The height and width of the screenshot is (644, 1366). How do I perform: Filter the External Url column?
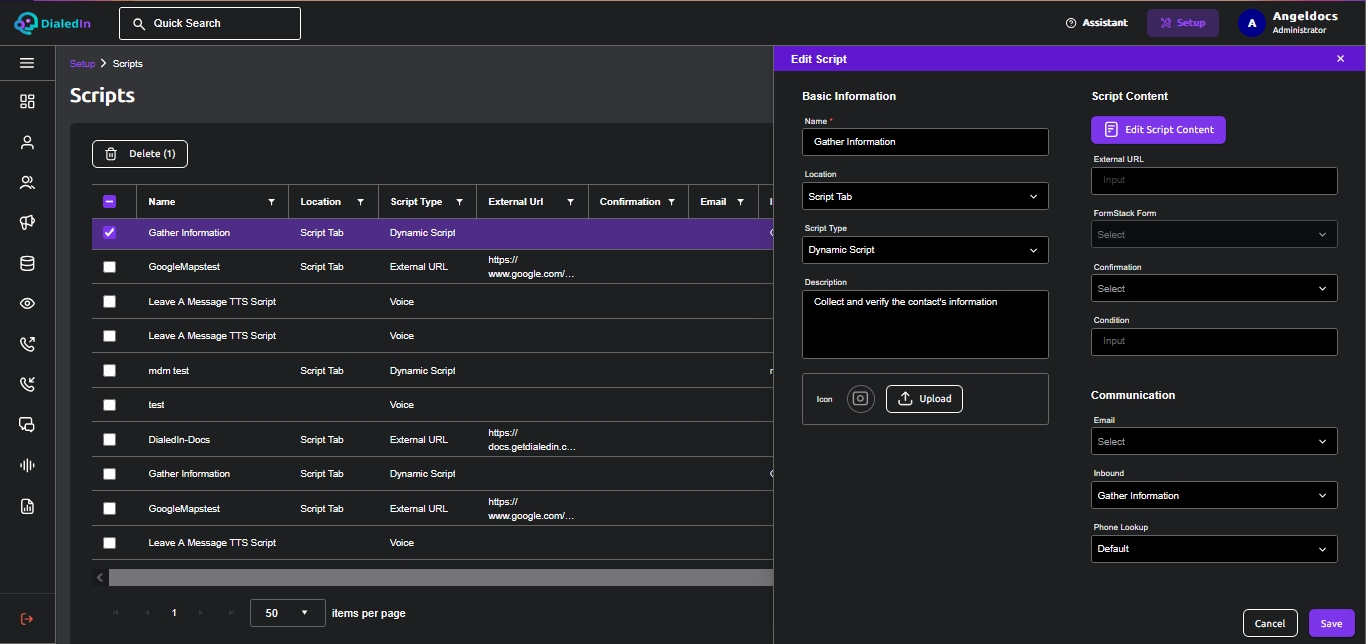(x=570, y=202)
